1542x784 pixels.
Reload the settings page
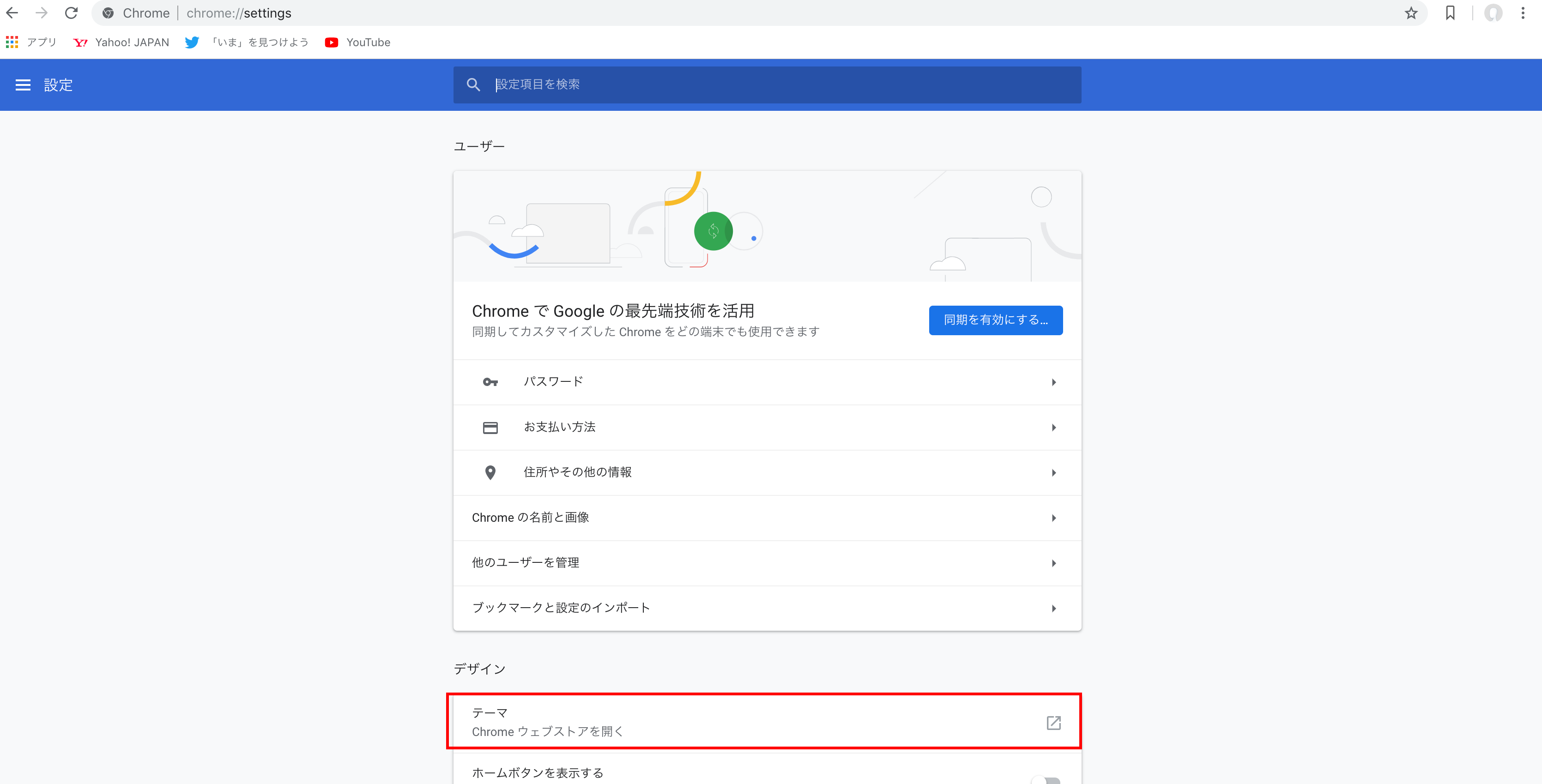(71, 12)
